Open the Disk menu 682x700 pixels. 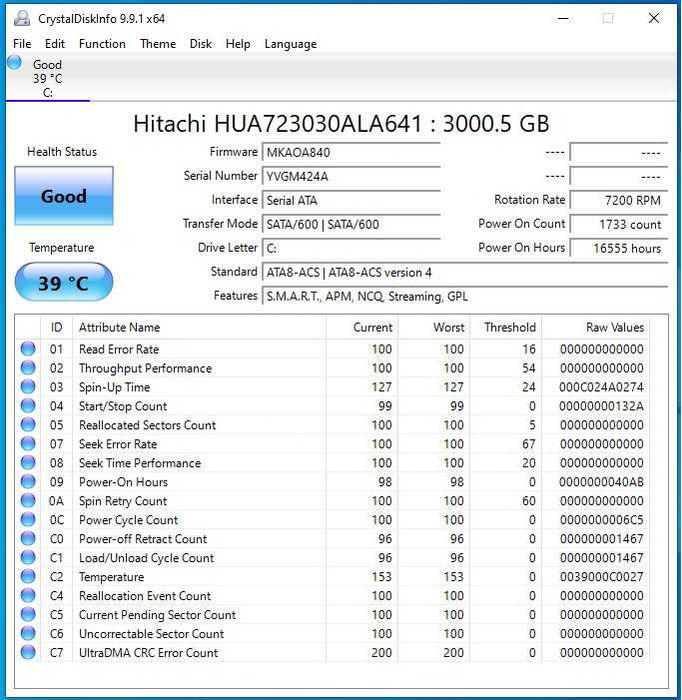point(200,44)
